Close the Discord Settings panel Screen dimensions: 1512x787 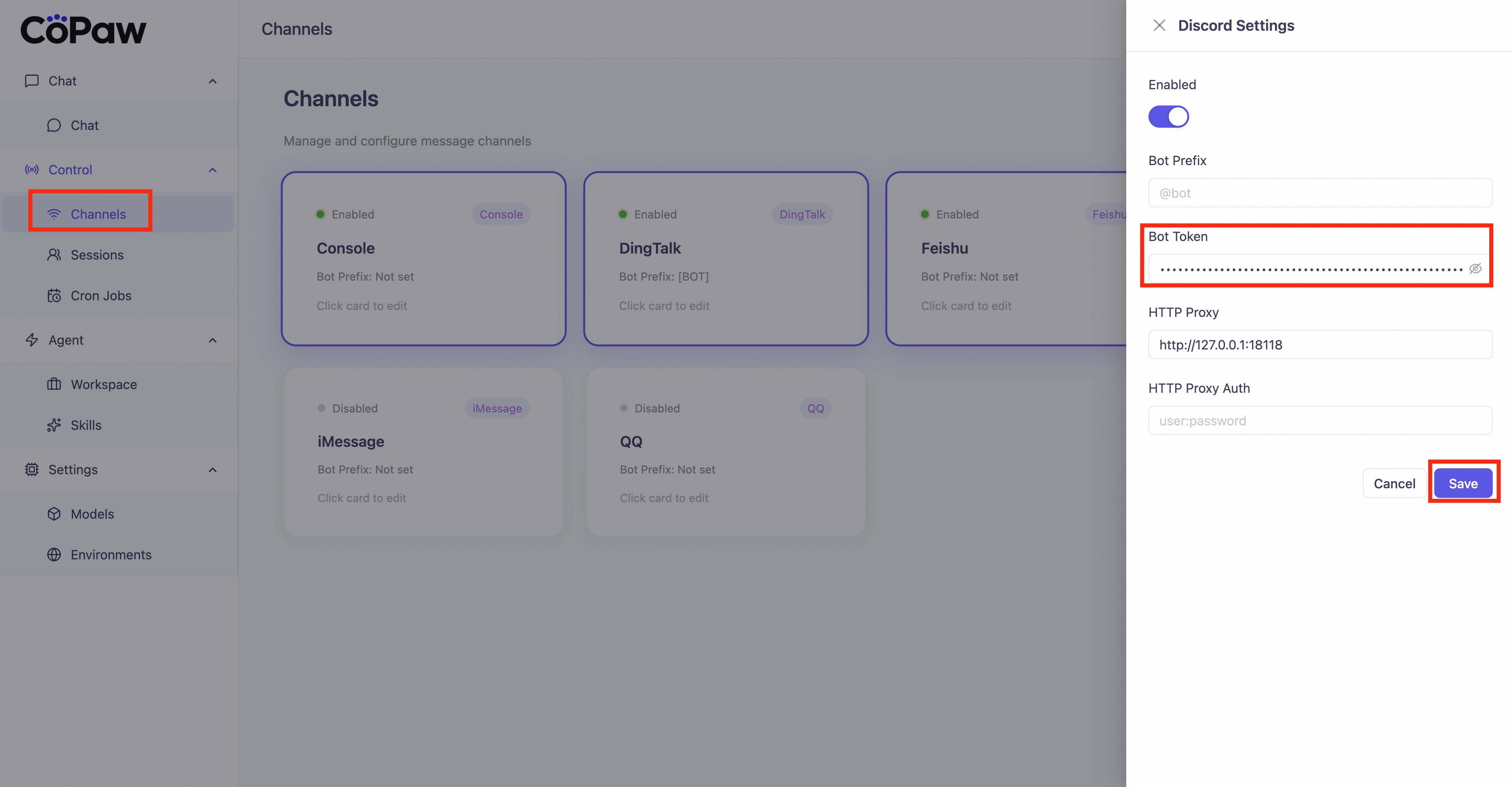[1159, 25]
